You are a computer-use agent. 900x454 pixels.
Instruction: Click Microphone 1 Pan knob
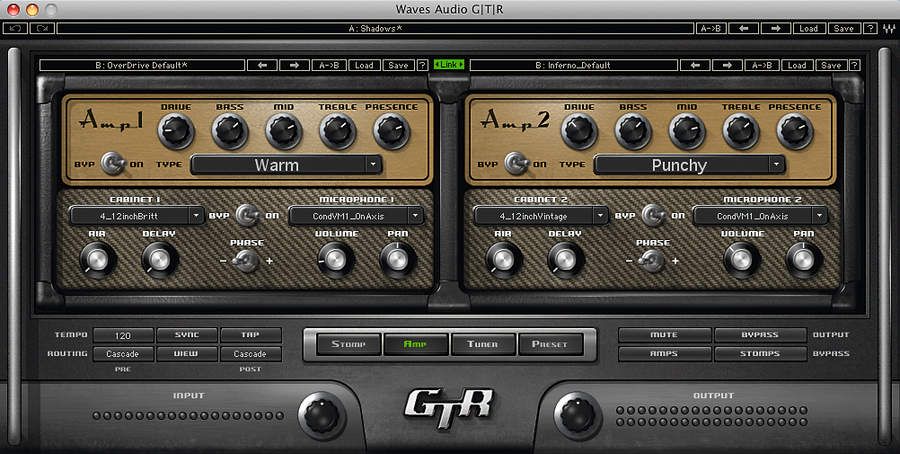point(398,259)
